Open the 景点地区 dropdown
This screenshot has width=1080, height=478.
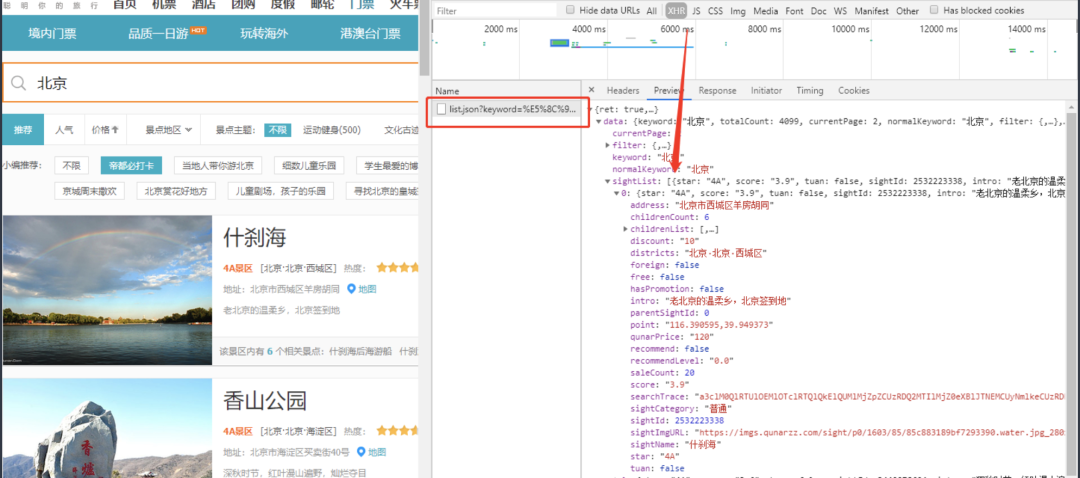pos(169,129)
